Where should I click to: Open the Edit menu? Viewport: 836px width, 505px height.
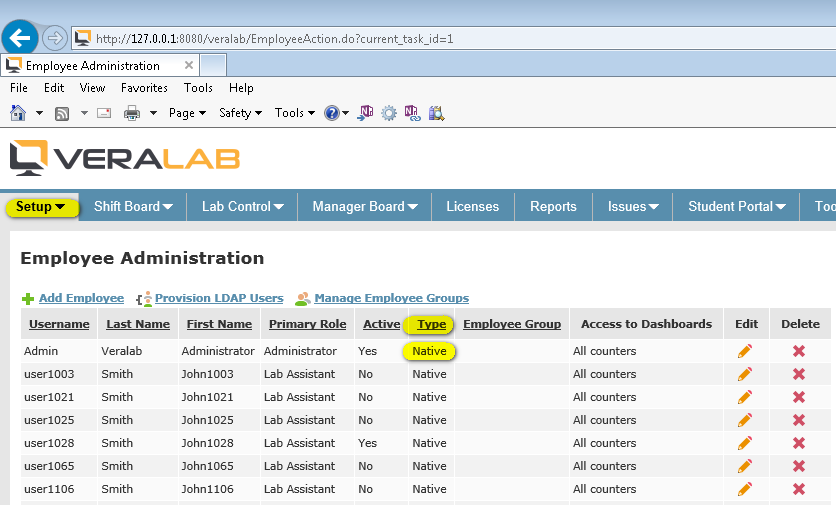tap(54, 88)
